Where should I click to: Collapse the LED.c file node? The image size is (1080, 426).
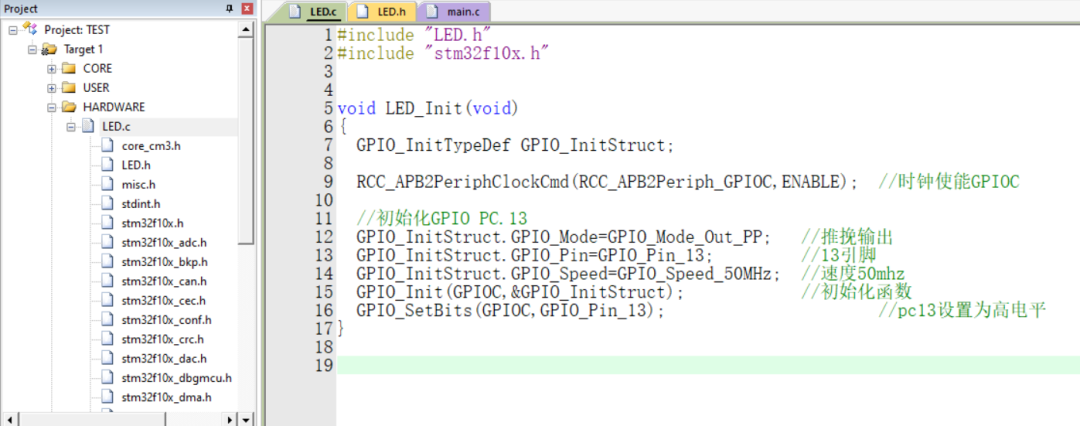click(71, 127)
